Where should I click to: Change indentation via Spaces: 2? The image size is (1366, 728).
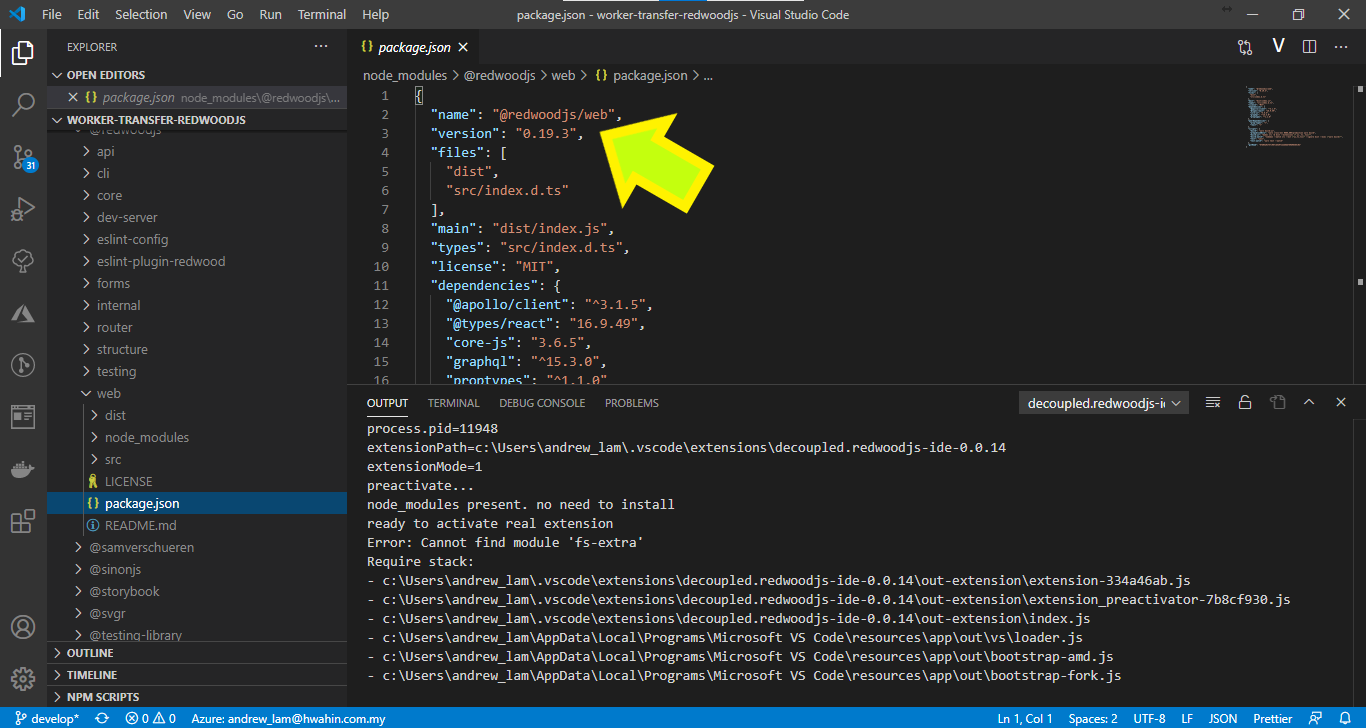click(1093, 718)
